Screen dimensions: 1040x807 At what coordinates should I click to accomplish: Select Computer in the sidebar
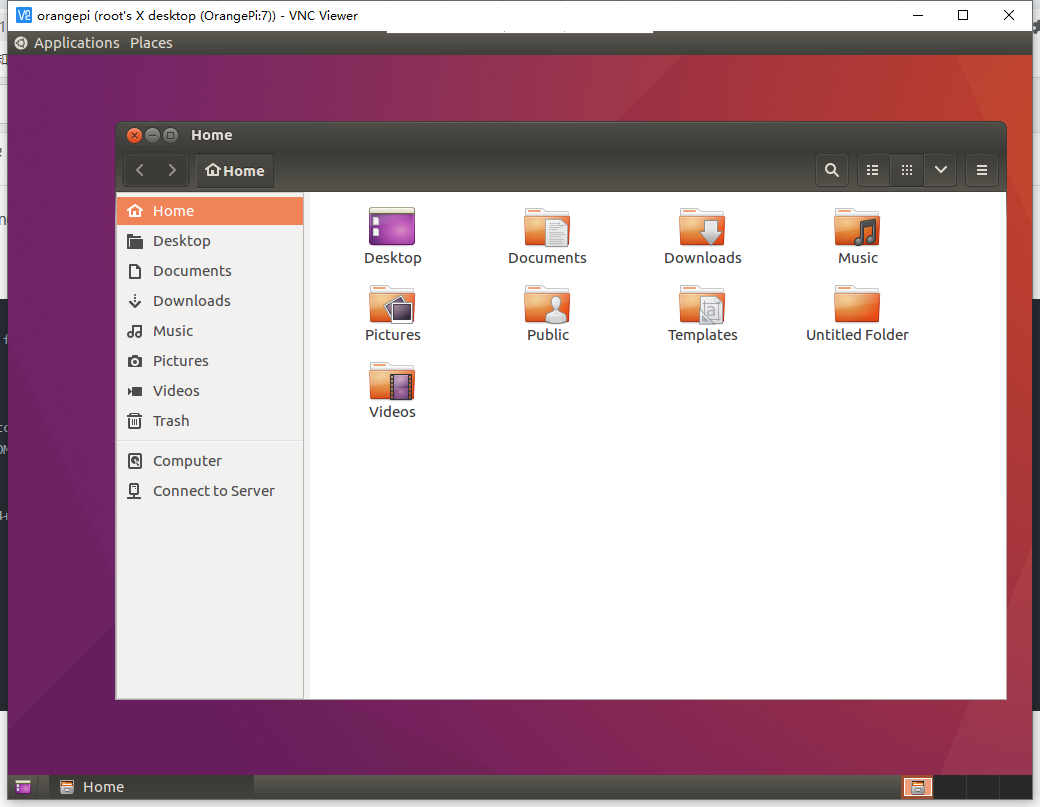point(186,460)
